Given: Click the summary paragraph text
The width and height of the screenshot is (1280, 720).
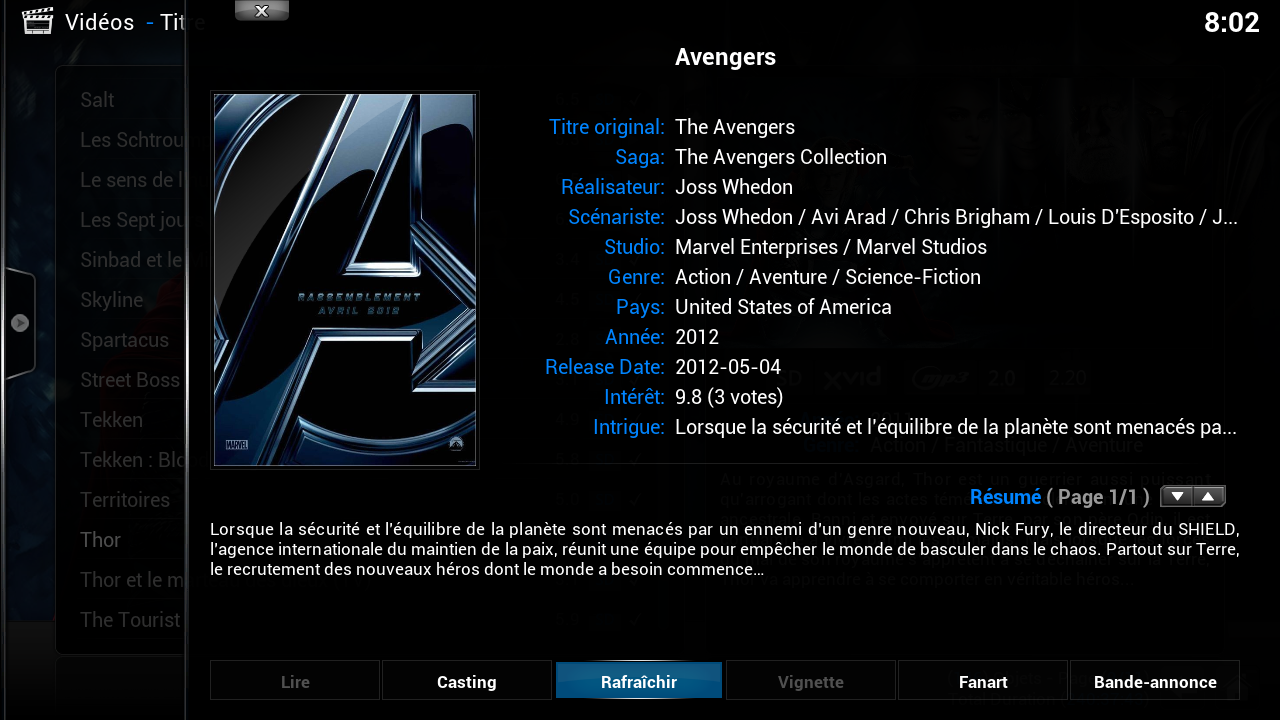Looking at the screenshot, I should pos(725,549).
